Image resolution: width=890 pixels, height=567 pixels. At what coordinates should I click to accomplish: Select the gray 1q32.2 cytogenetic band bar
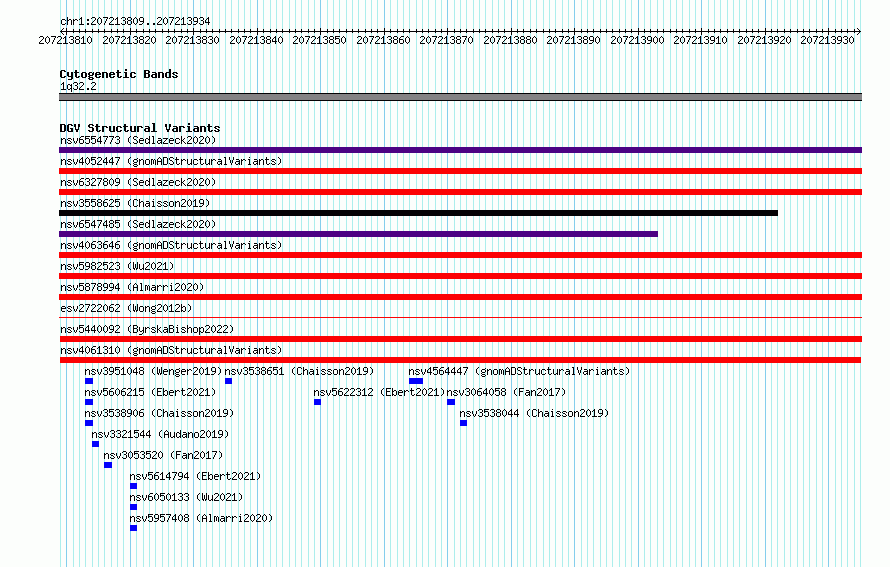pyautogui.click(x=460, y=97)
